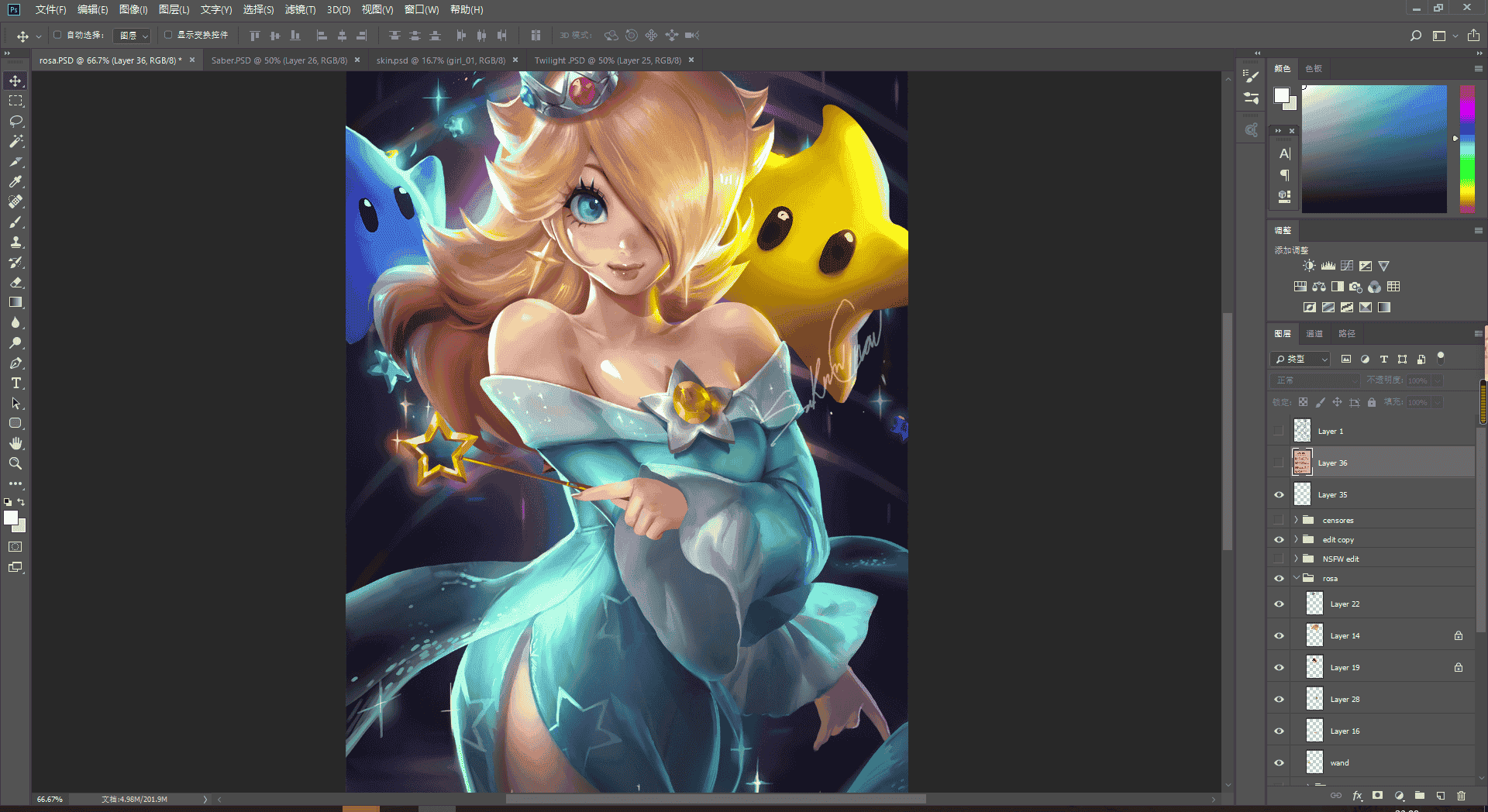The image size is (1488, 812).
Task: Show Layer 36 visibility toggle
Action: [x=1279, y=463]
